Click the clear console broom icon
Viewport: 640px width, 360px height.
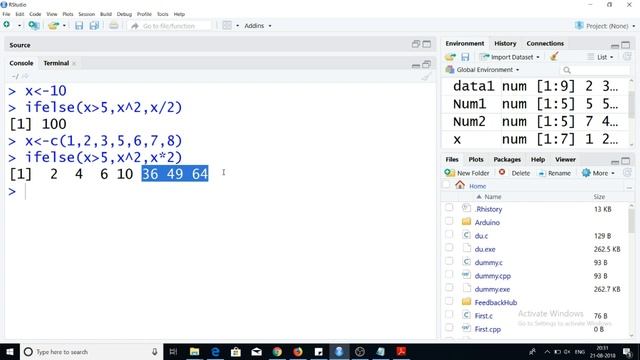tap(426, 76)
